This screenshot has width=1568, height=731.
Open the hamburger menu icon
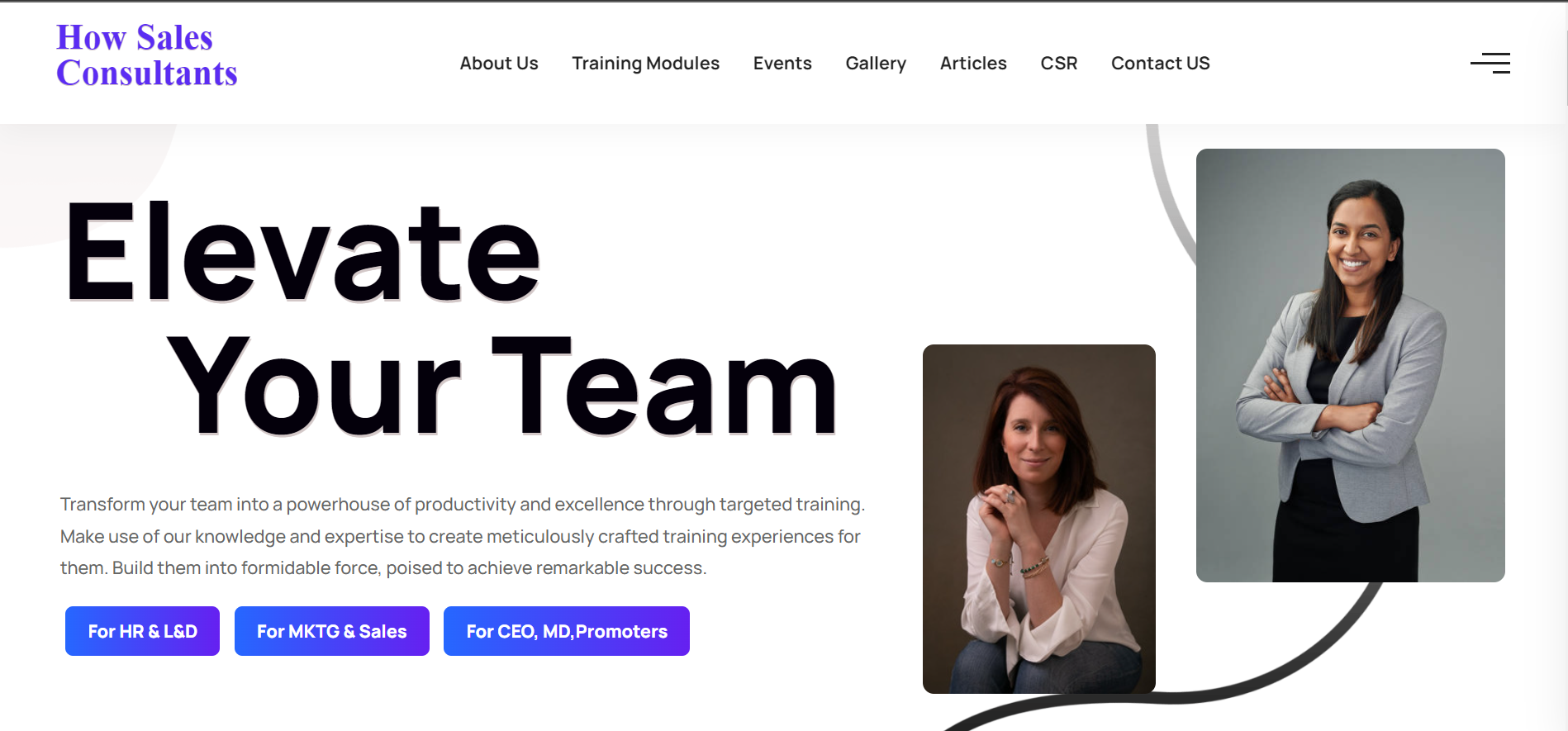coord(1490,63)
